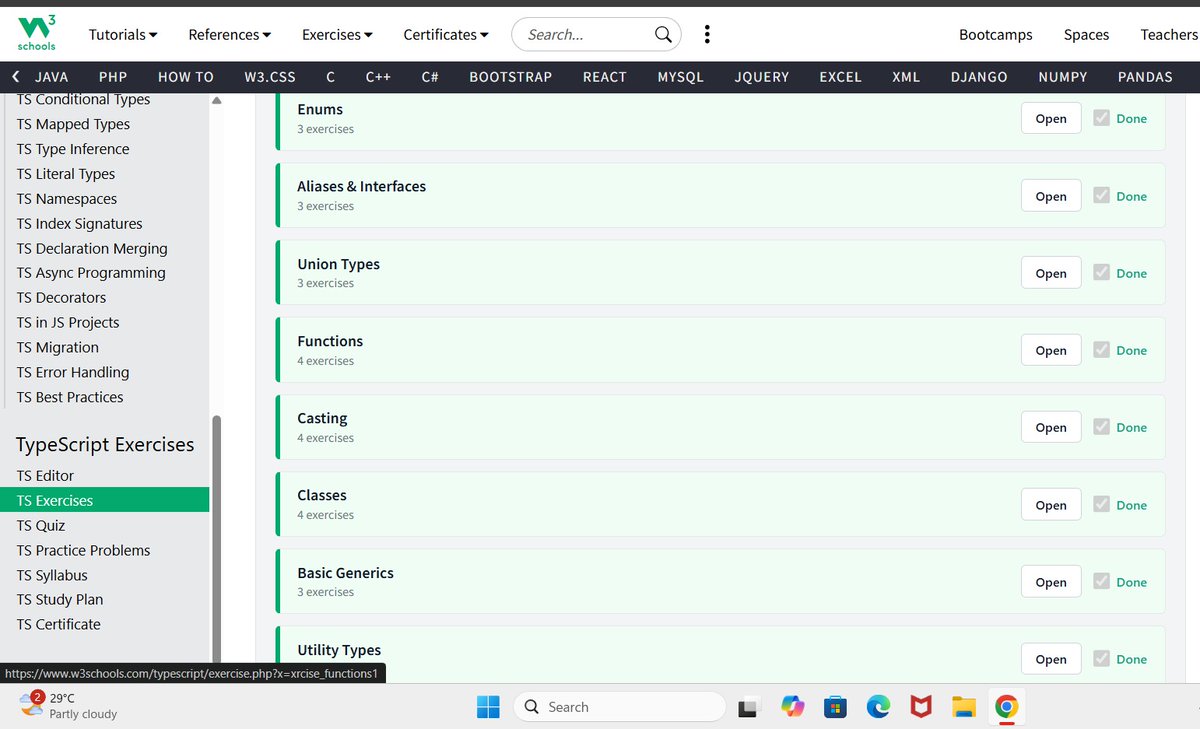Open TS Certificate in the sidebar
The width and height of the screenshot is (1200, 729).
point(59,624)
